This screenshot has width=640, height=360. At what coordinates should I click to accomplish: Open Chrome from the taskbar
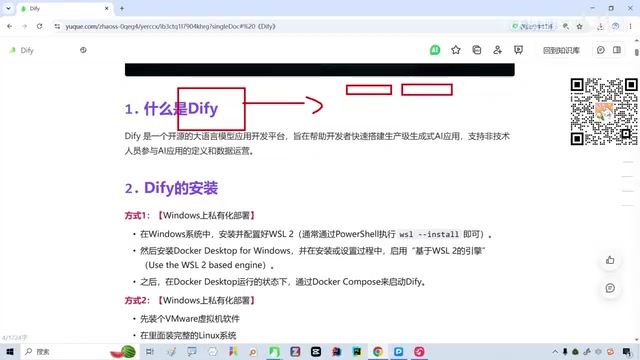click(378, 351)
